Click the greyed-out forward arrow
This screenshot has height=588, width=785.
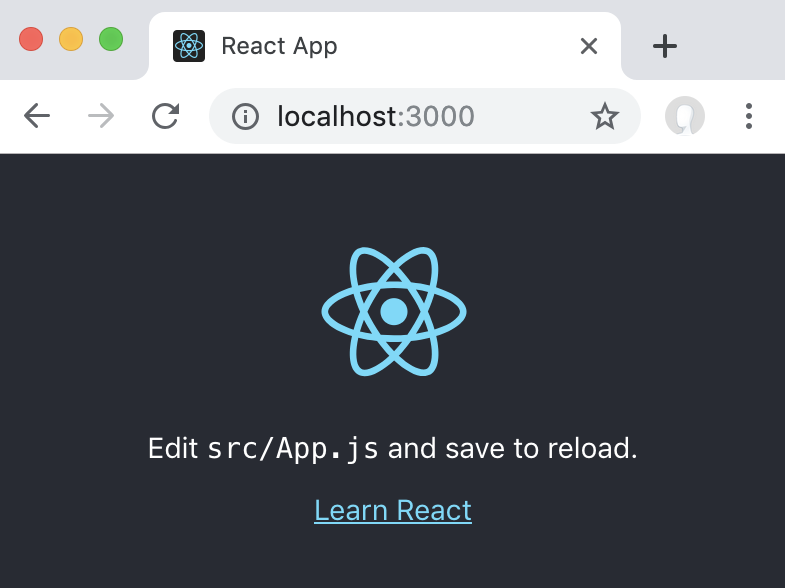click(x=101, y=117)
